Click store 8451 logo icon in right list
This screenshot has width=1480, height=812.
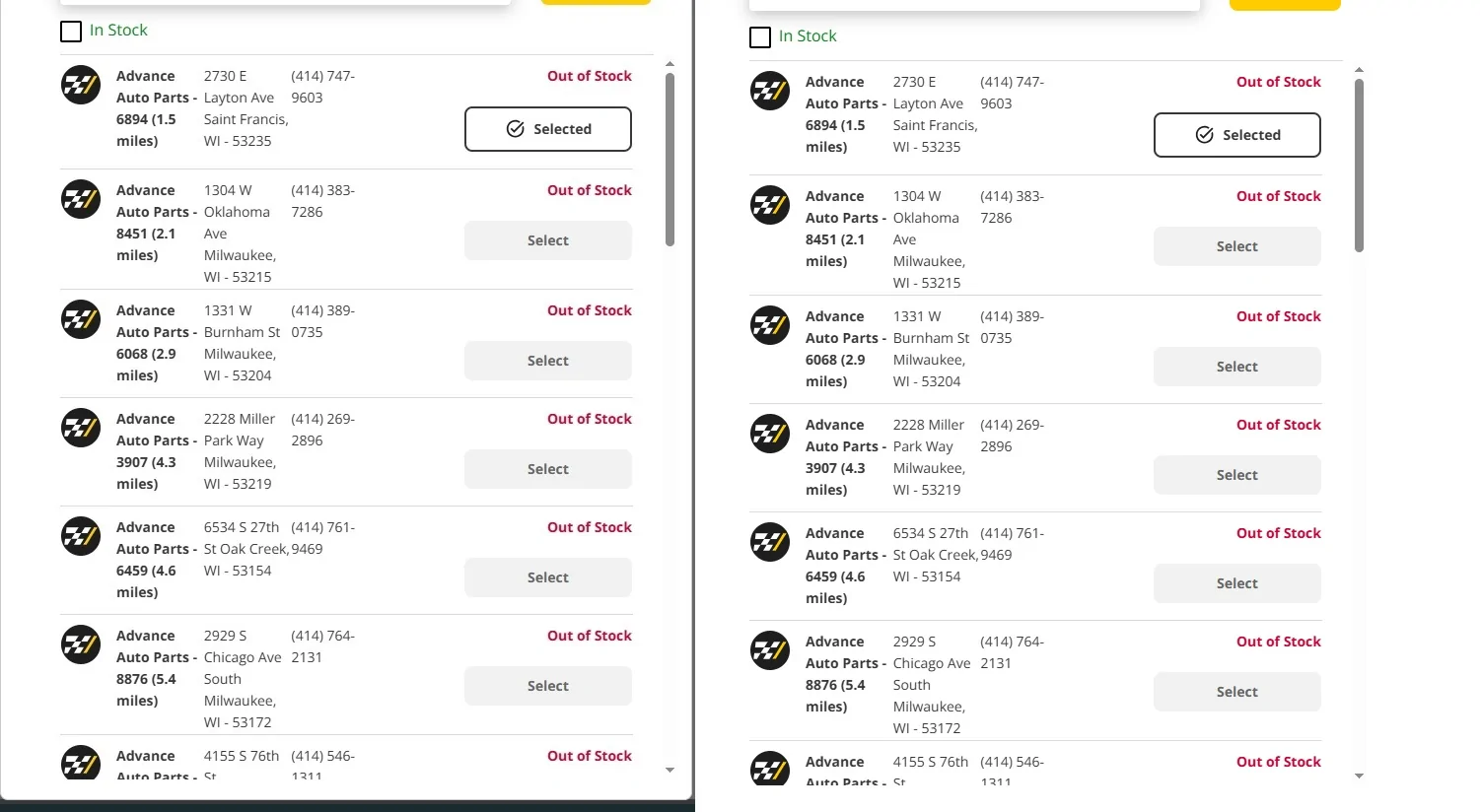pyautogui.click(x=770, y=206)
